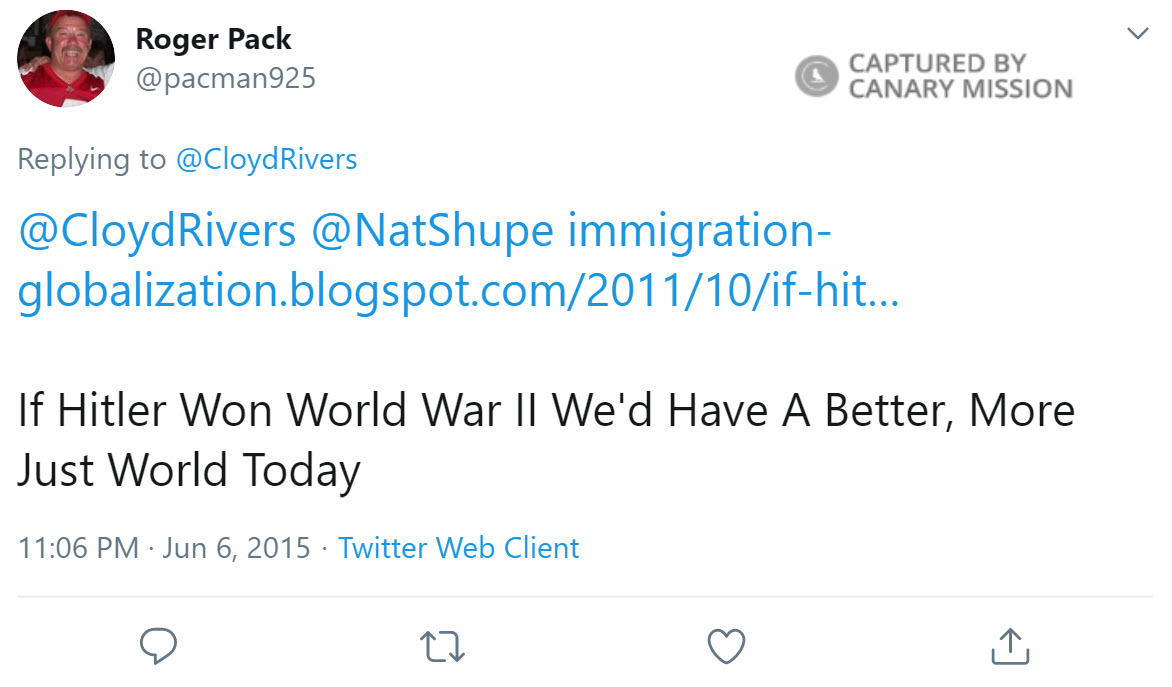Screen dimensions: 1172x687
Task: Open the Twitter Web Client source link
Action: [458, 548]
